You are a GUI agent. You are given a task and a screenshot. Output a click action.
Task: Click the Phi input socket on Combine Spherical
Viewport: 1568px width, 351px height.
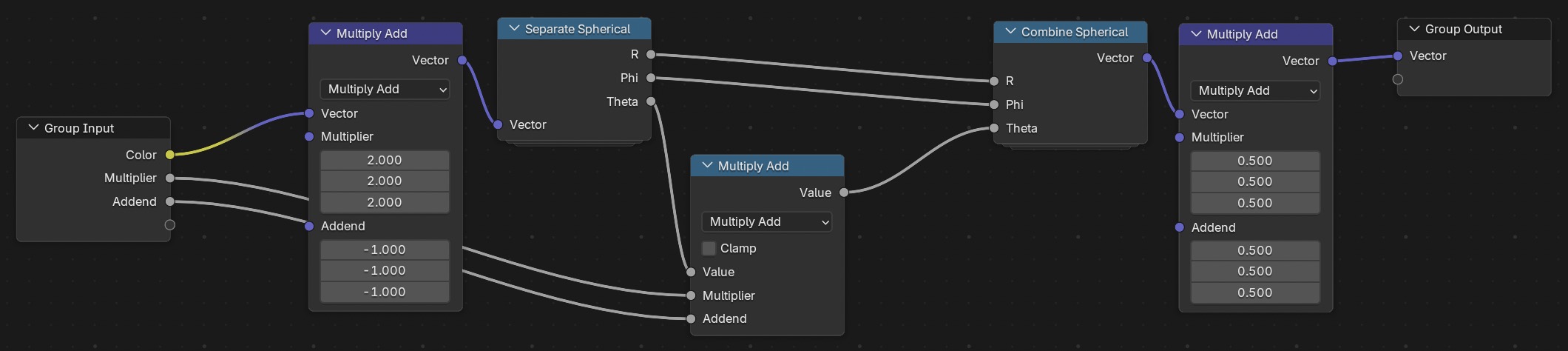point(994,104)
